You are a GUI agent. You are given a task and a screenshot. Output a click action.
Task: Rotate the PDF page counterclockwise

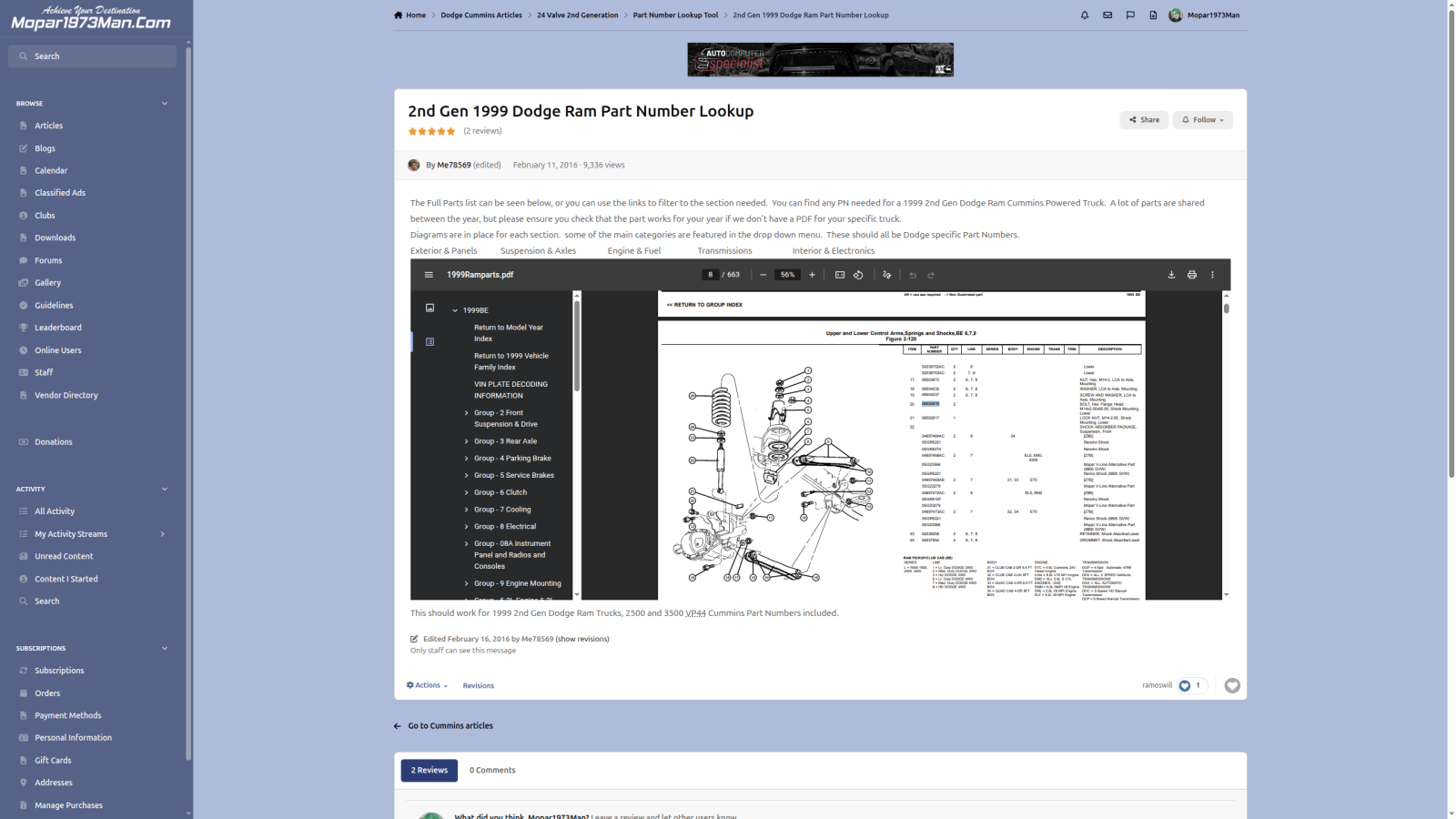pyautogui.click(x=858, y=275)
